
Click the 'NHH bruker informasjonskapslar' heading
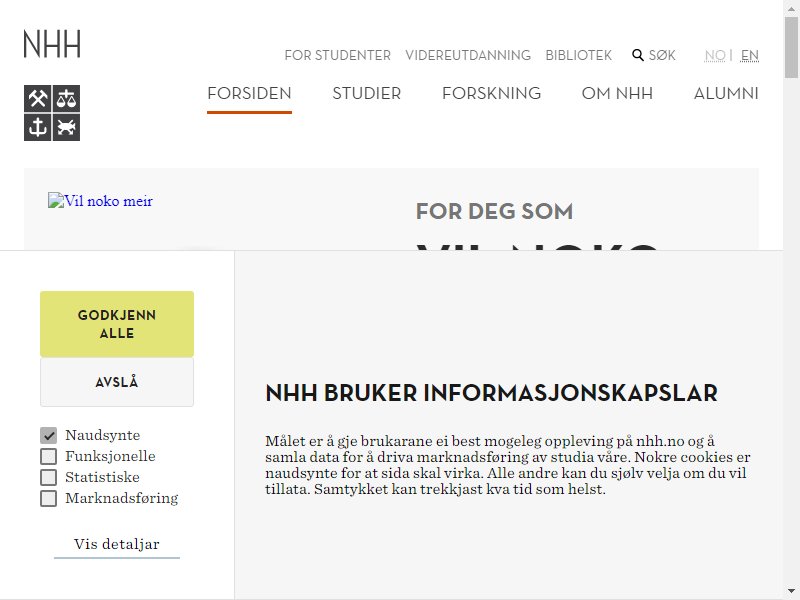491,393
